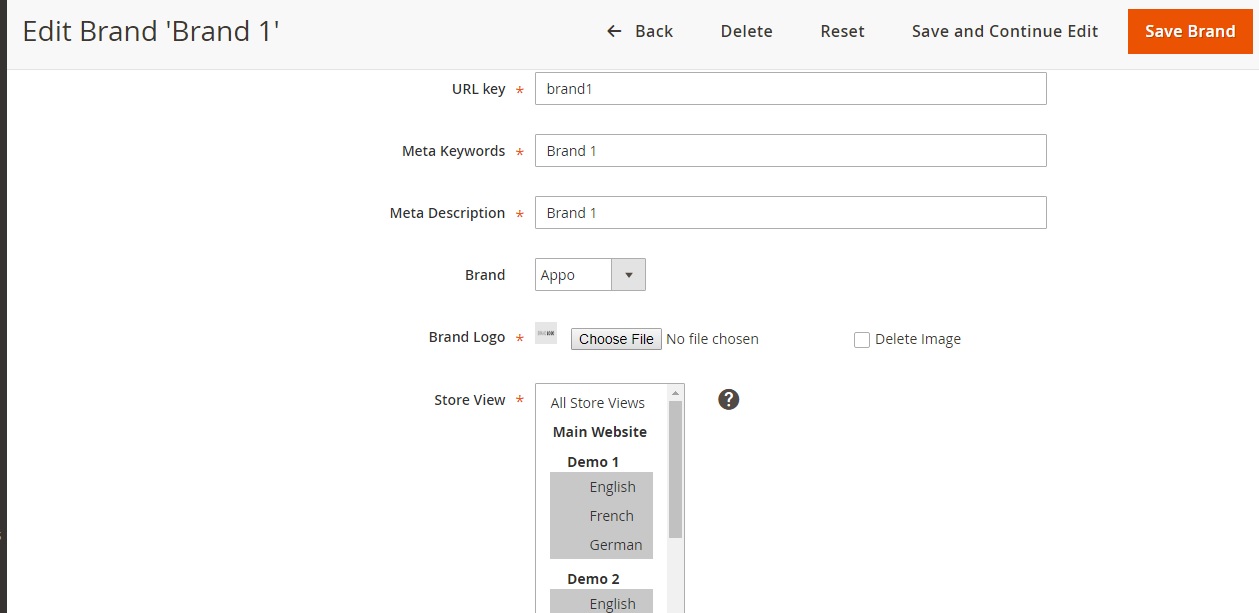Select English under Demo 2
Viewport: 1259px width, 613px height.
(612, 603)
